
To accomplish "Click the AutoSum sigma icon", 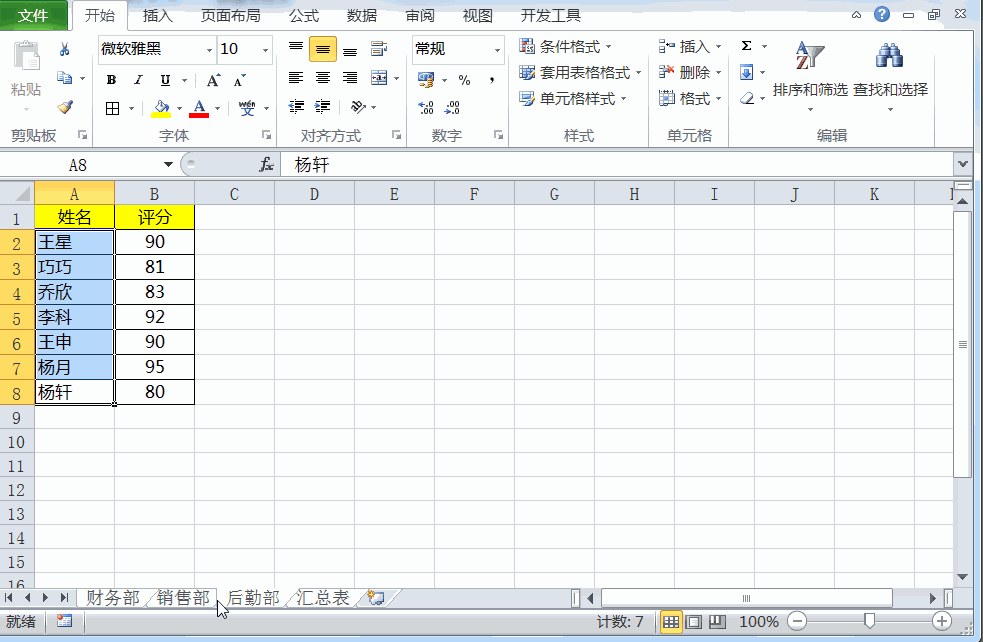I will tap(746, 46).
